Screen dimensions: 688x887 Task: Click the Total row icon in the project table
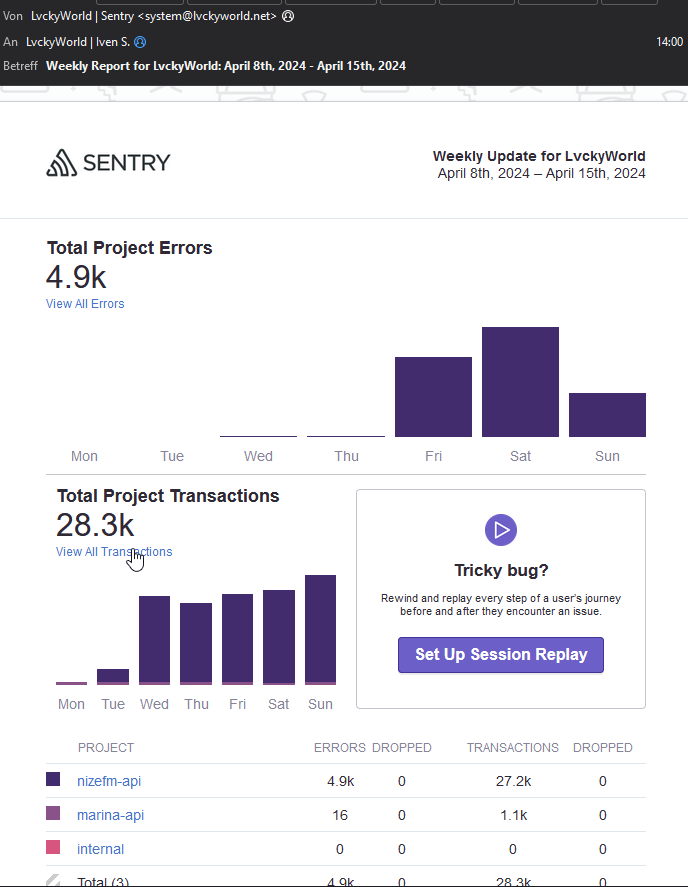coord(53,880)
